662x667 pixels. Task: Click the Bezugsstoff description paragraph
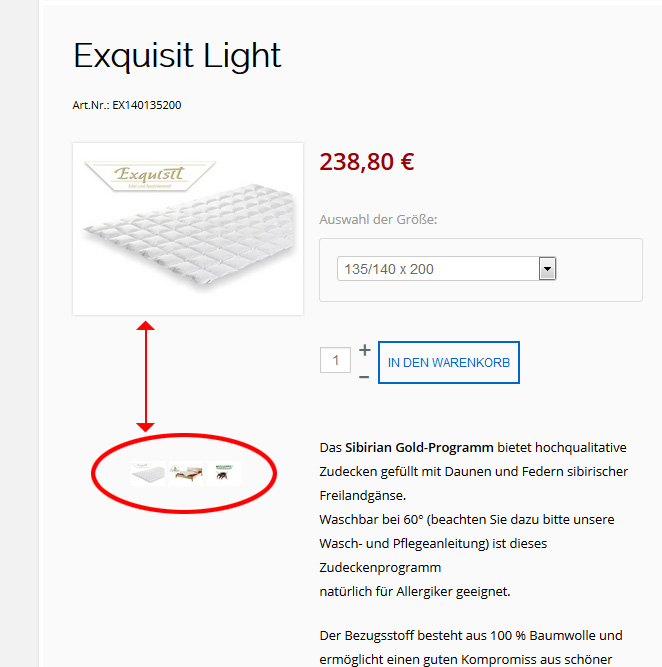pos(470,635)
